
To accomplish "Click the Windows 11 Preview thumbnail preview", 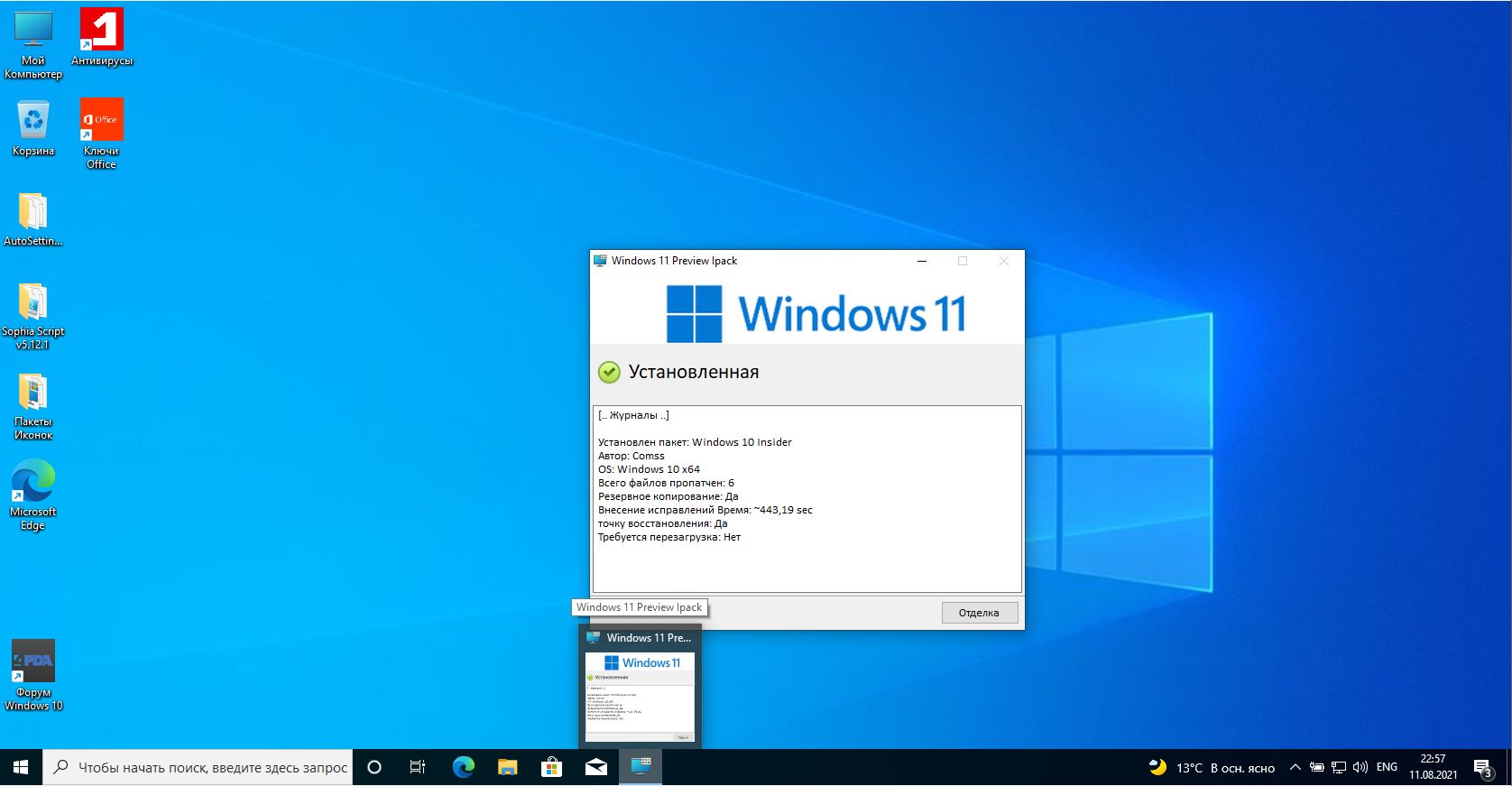I will tap(640, 697).
